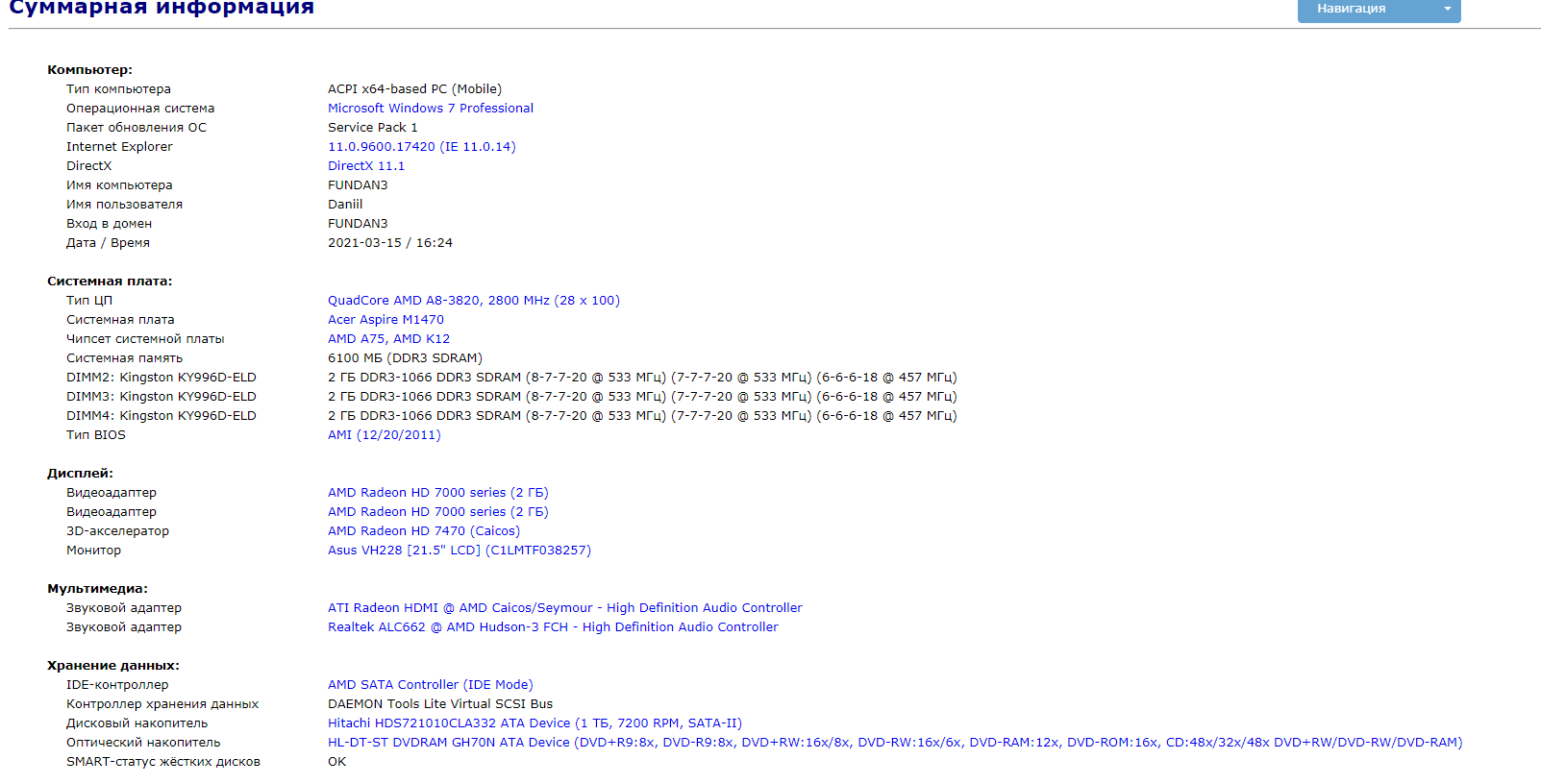Open the QuadCore AMD A8-3820 processor link
This screenshot has width=1541, height=784.
474,301
